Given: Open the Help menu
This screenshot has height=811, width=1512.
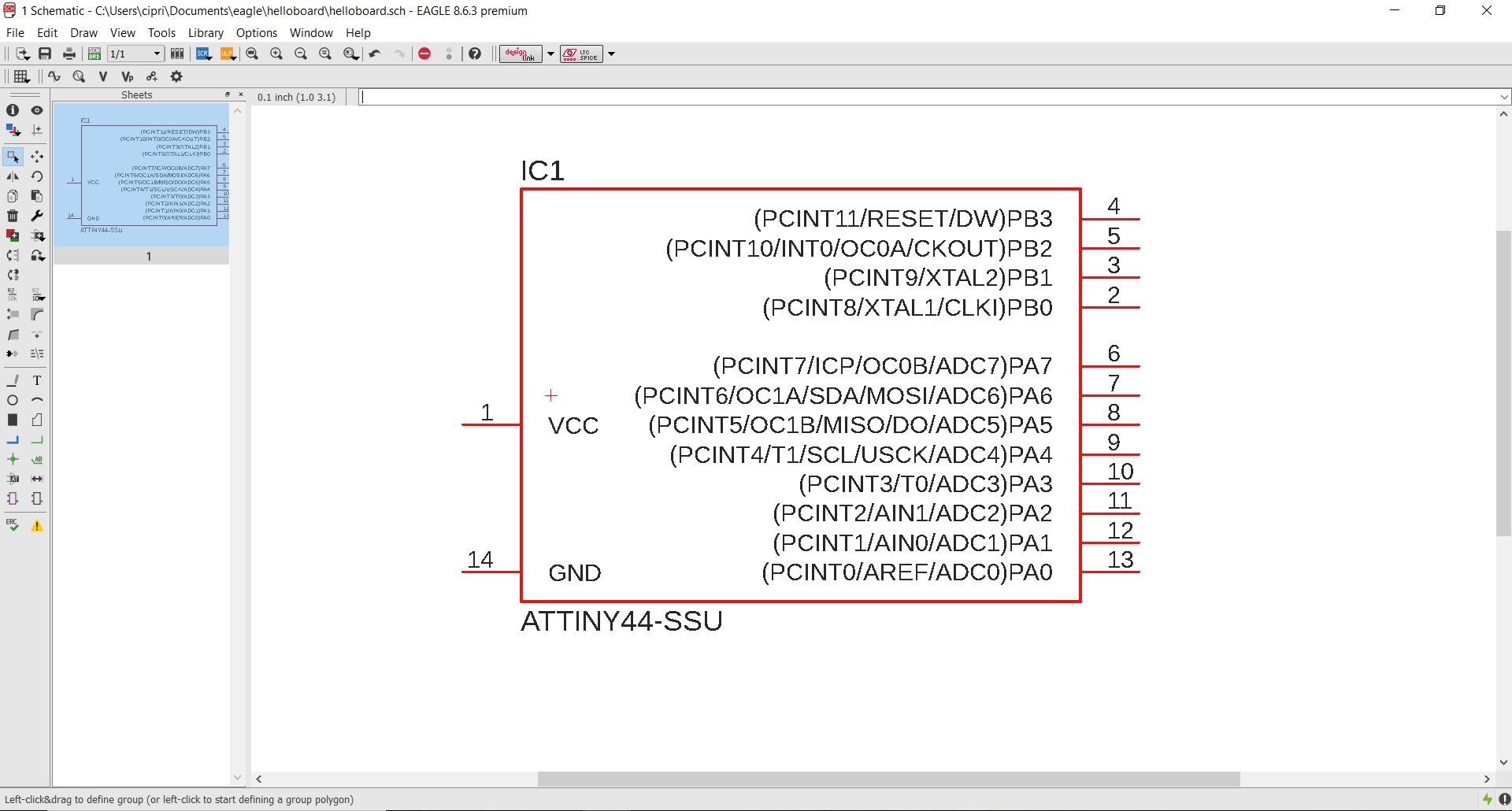Looking at the screenshot, I should point(358,32).
